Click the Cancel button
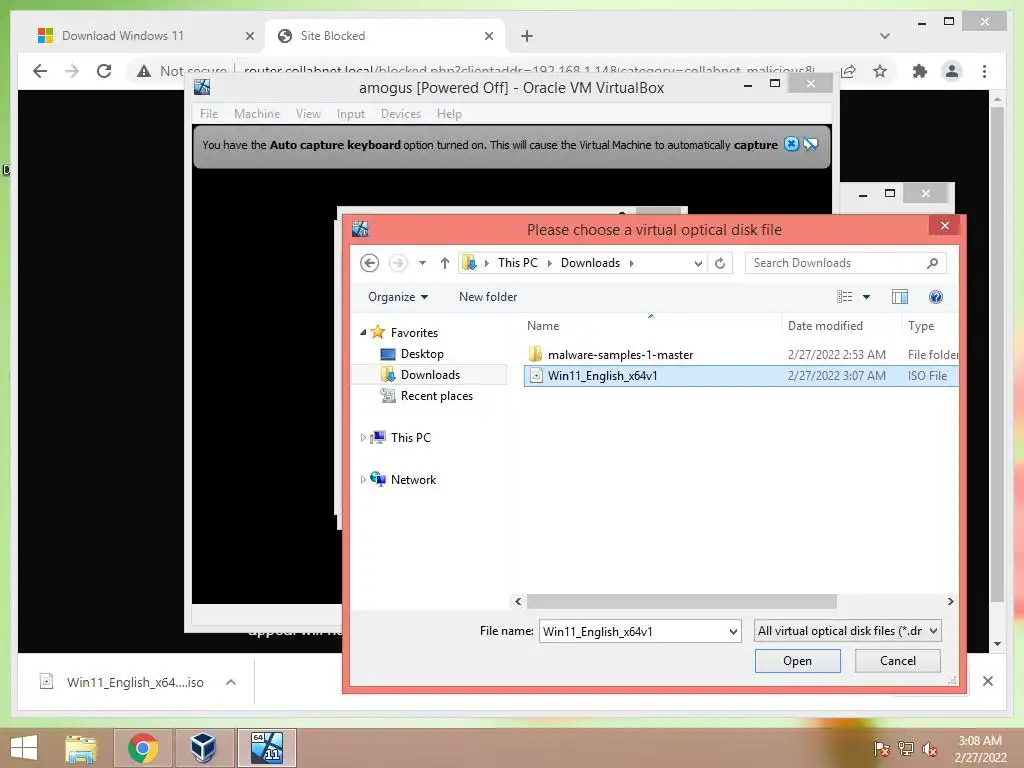Screen dimensions: 1024x768 click(897, 661)
